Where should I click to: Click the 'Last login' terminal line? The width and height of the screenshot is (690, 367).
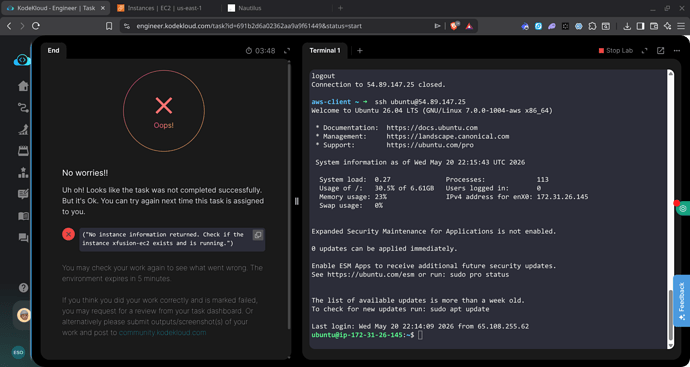(x=420, y=327)
